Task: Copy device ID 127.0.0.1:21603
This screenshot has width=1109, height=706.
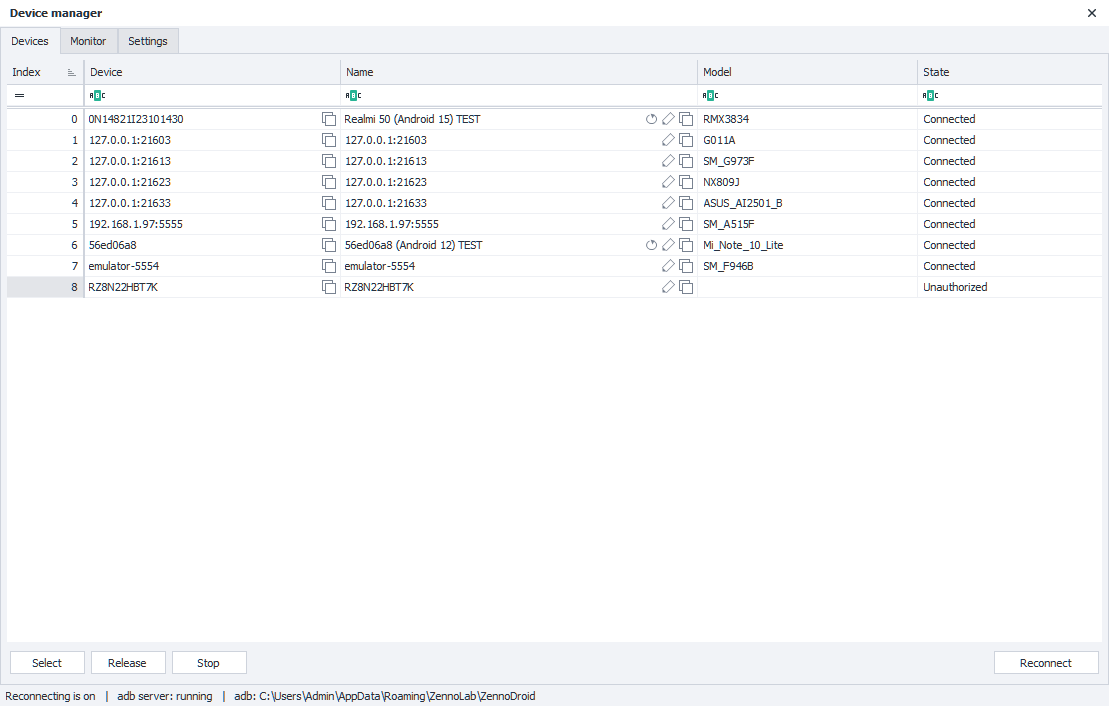Action: pos(329,140)
